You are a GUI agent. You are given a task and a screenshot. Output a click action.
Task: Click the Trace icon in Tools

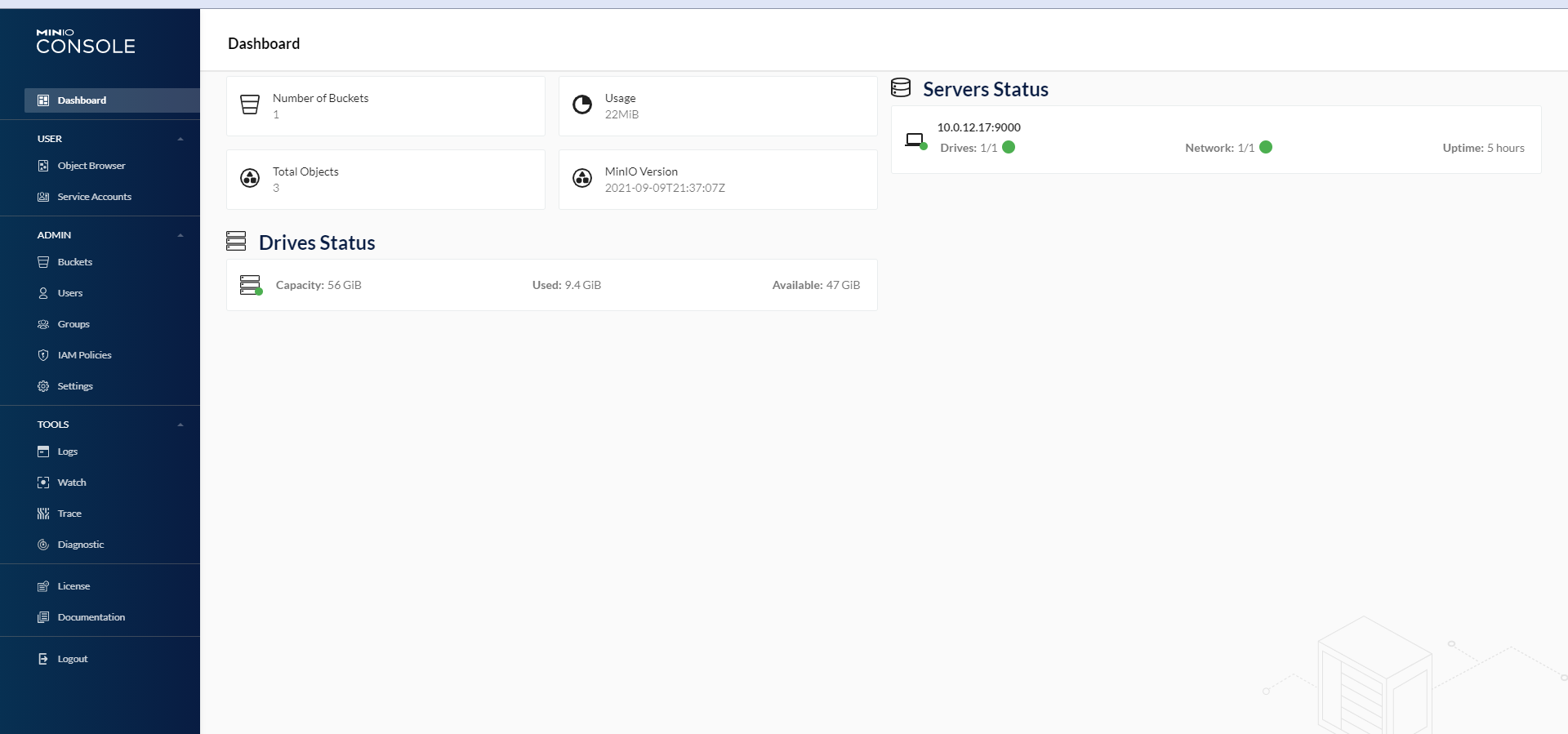coord(43,514)
